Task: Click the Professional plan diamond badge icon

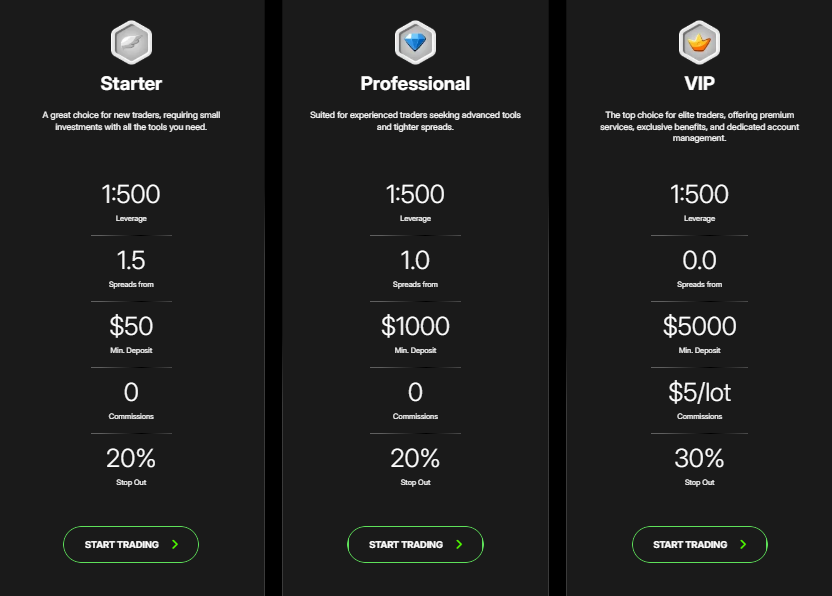Action: coord(415,42)
